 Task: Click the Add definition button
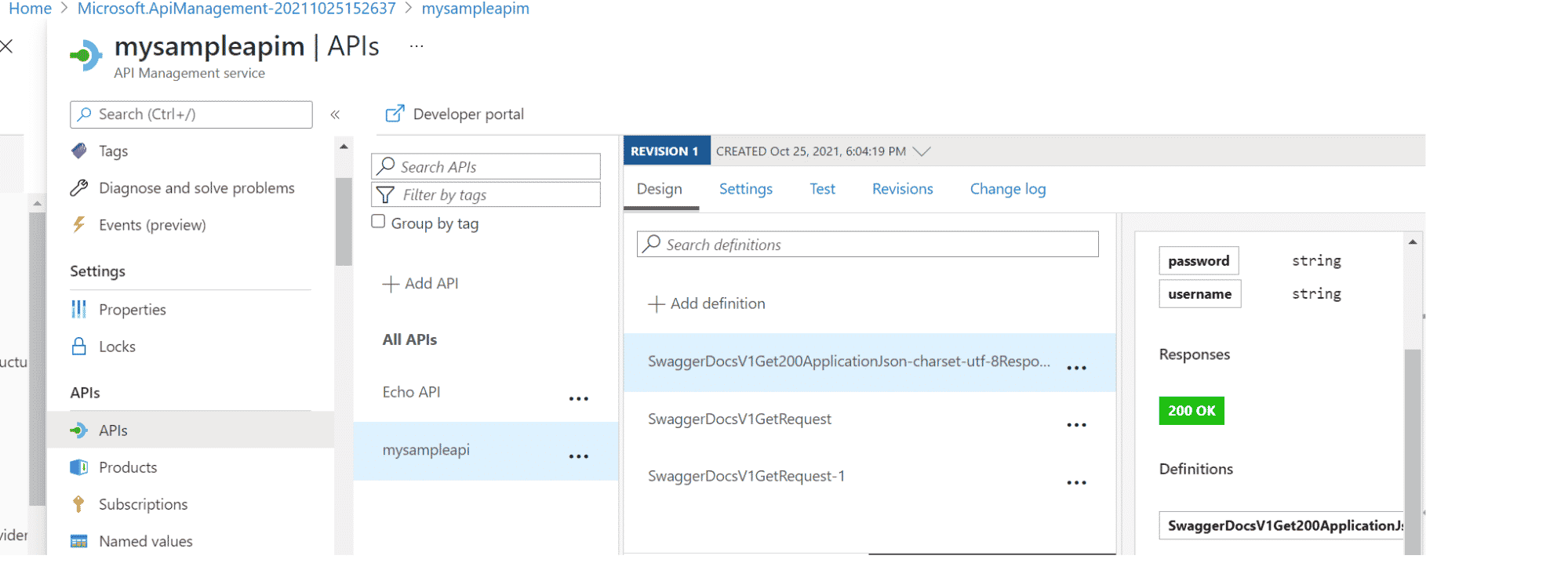(706, 303)
